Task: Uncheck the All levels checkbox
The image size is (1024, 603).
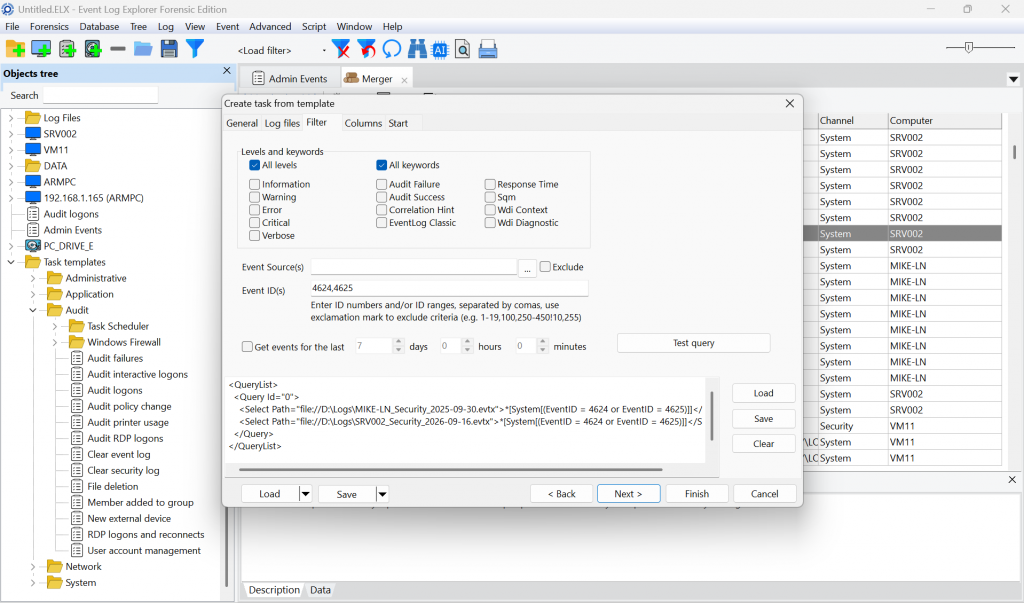Action: coord(255,165)
